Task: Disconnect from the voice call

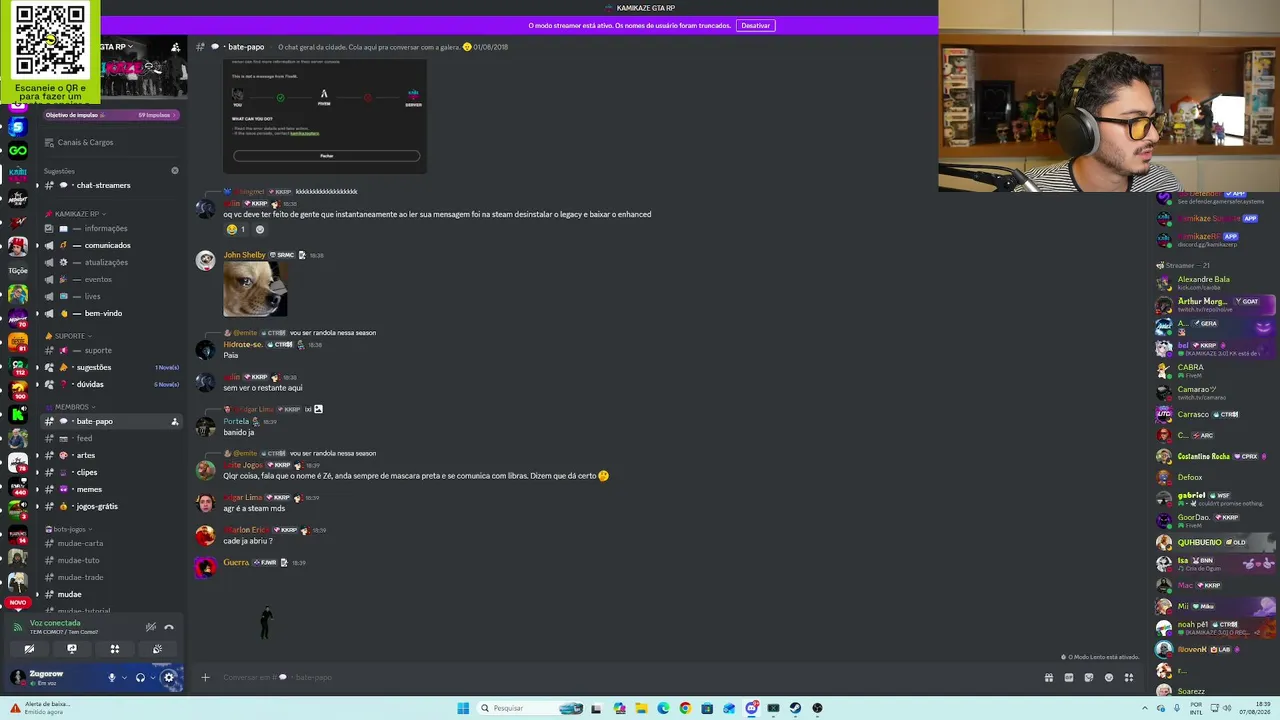Action: pos(169,627)
